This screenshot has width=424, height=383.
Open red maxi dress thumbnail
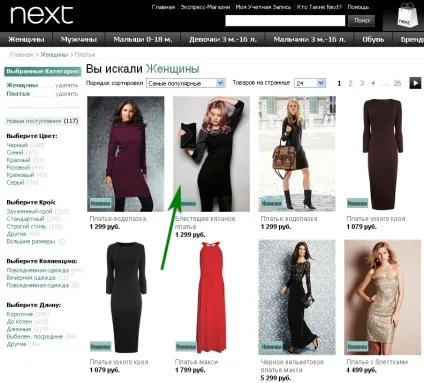[x=211, y=297]
